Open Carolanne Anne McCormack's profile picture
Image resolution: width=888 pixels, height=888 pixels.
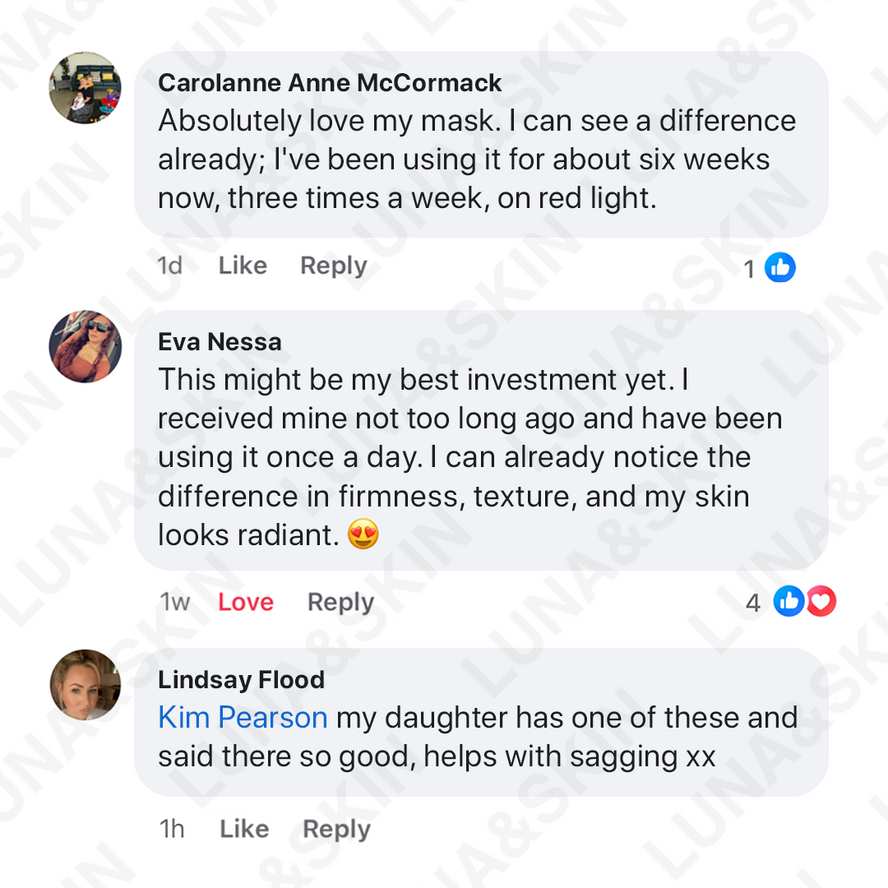tap(85, 88)
